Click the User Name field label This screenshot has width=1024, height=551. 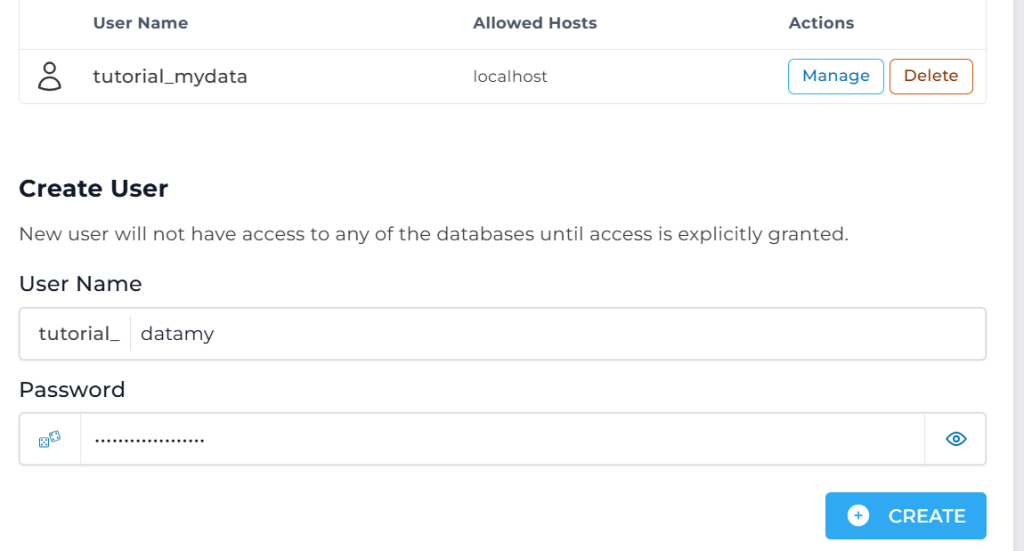(80, 284)
